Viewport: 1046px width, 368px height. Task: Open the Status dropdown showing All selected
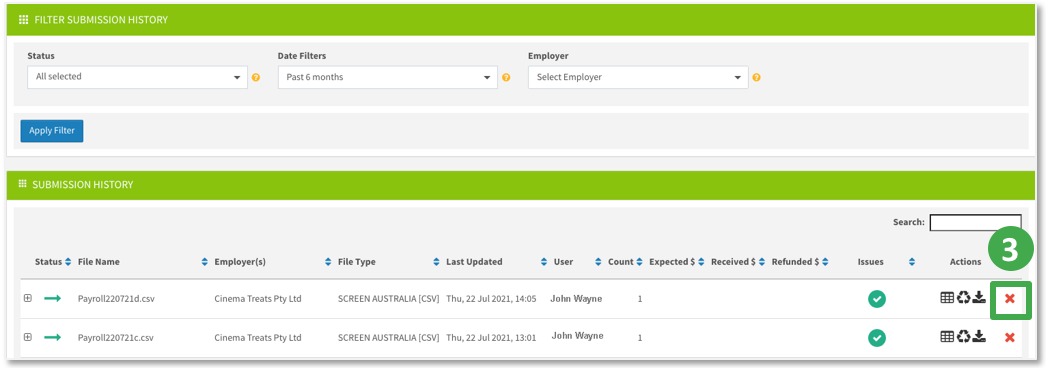click(137, 77)
